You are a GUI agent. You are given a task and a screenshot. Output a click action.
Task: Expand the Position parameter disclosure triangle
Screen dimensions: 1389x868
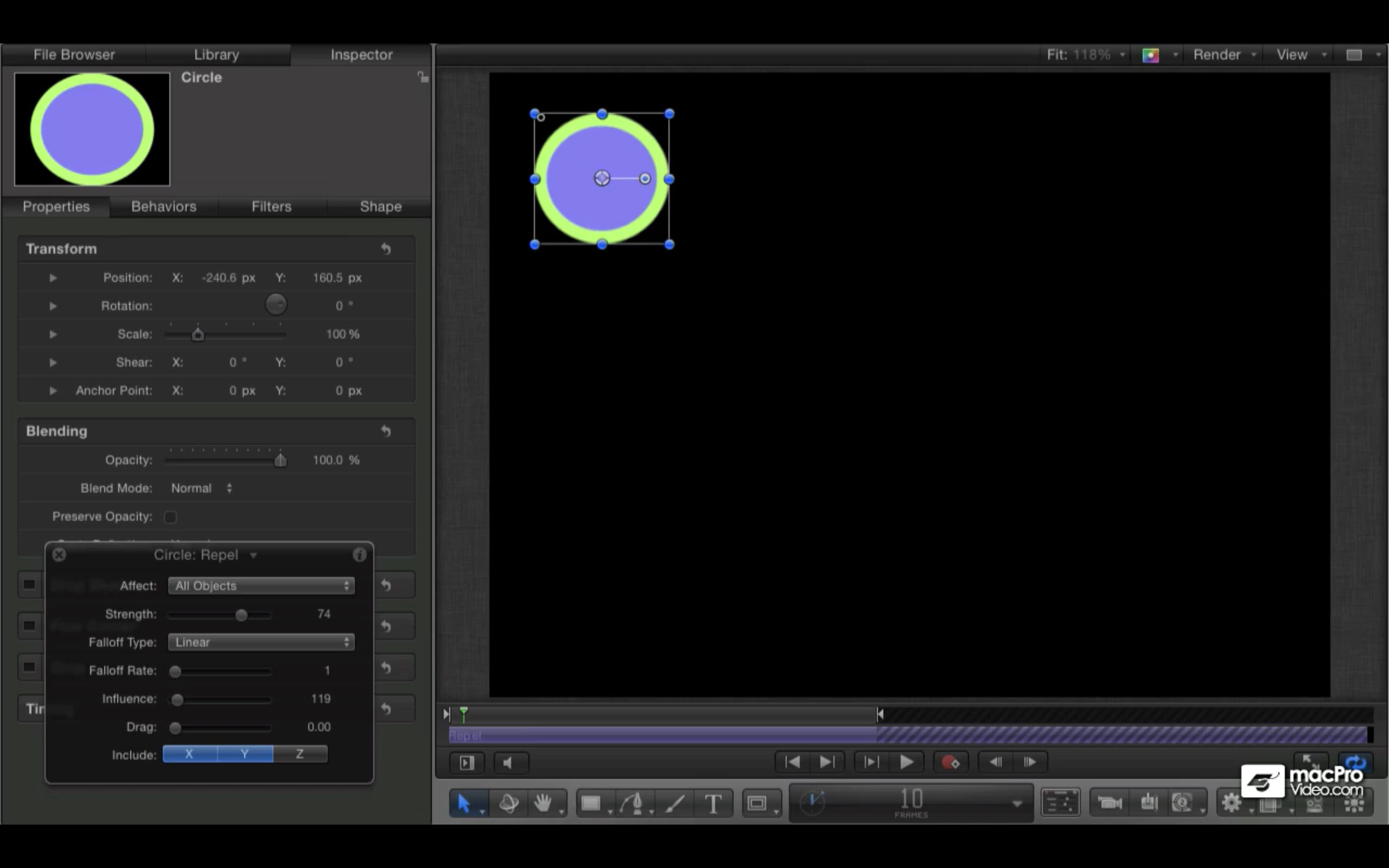click(53, 277)
